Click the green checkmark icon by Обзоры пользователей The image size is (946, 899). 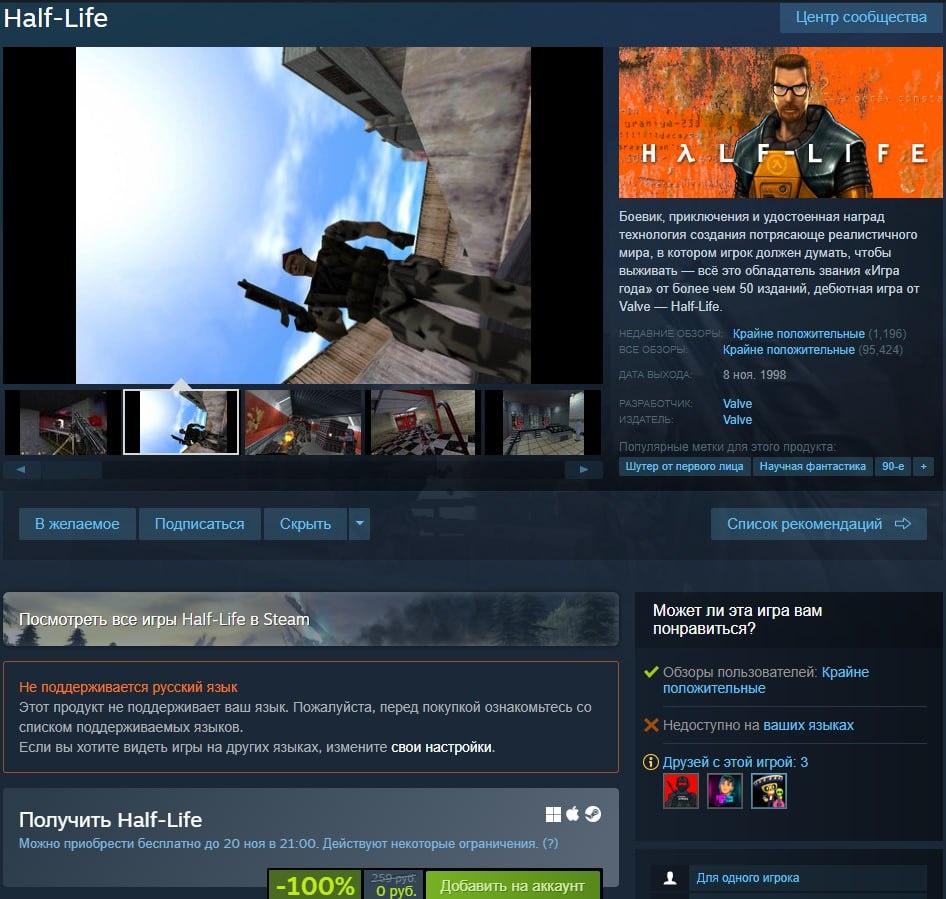651,672
